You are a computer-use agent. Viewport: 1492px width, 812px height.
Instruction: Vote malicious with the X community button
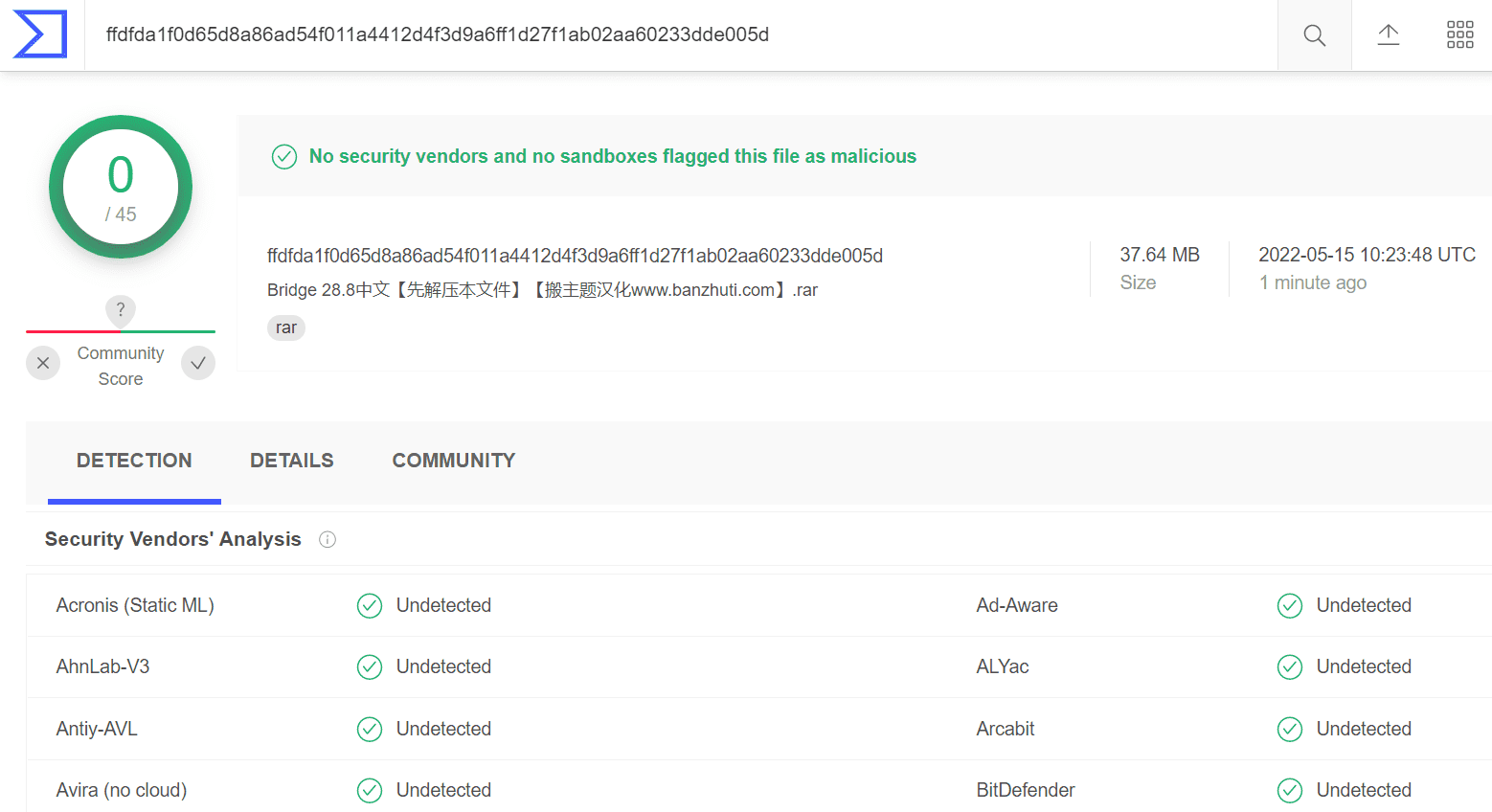[x=43, y=363]
